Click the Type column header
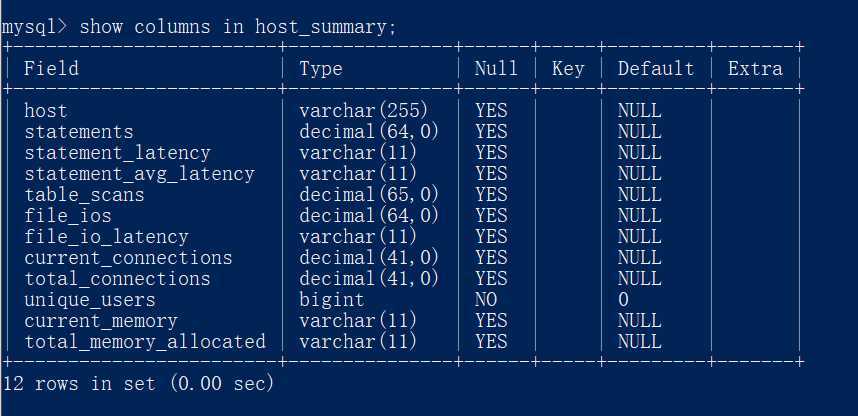 321,69
